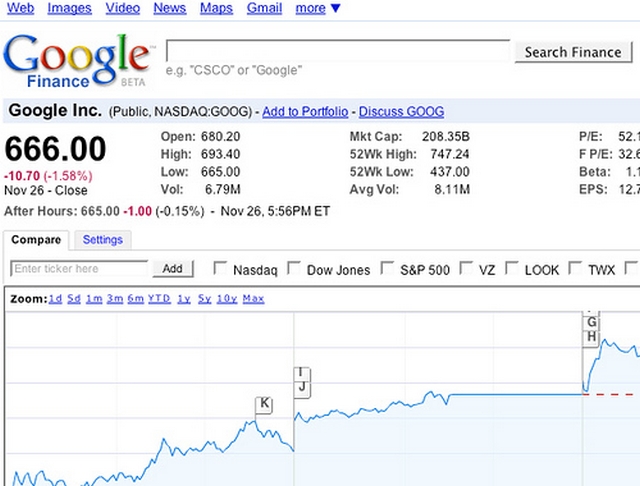Enable the Nasdaq comparison checkbox
The height and width of the screenshot is (486, 640).
click(x=220, y=268)
